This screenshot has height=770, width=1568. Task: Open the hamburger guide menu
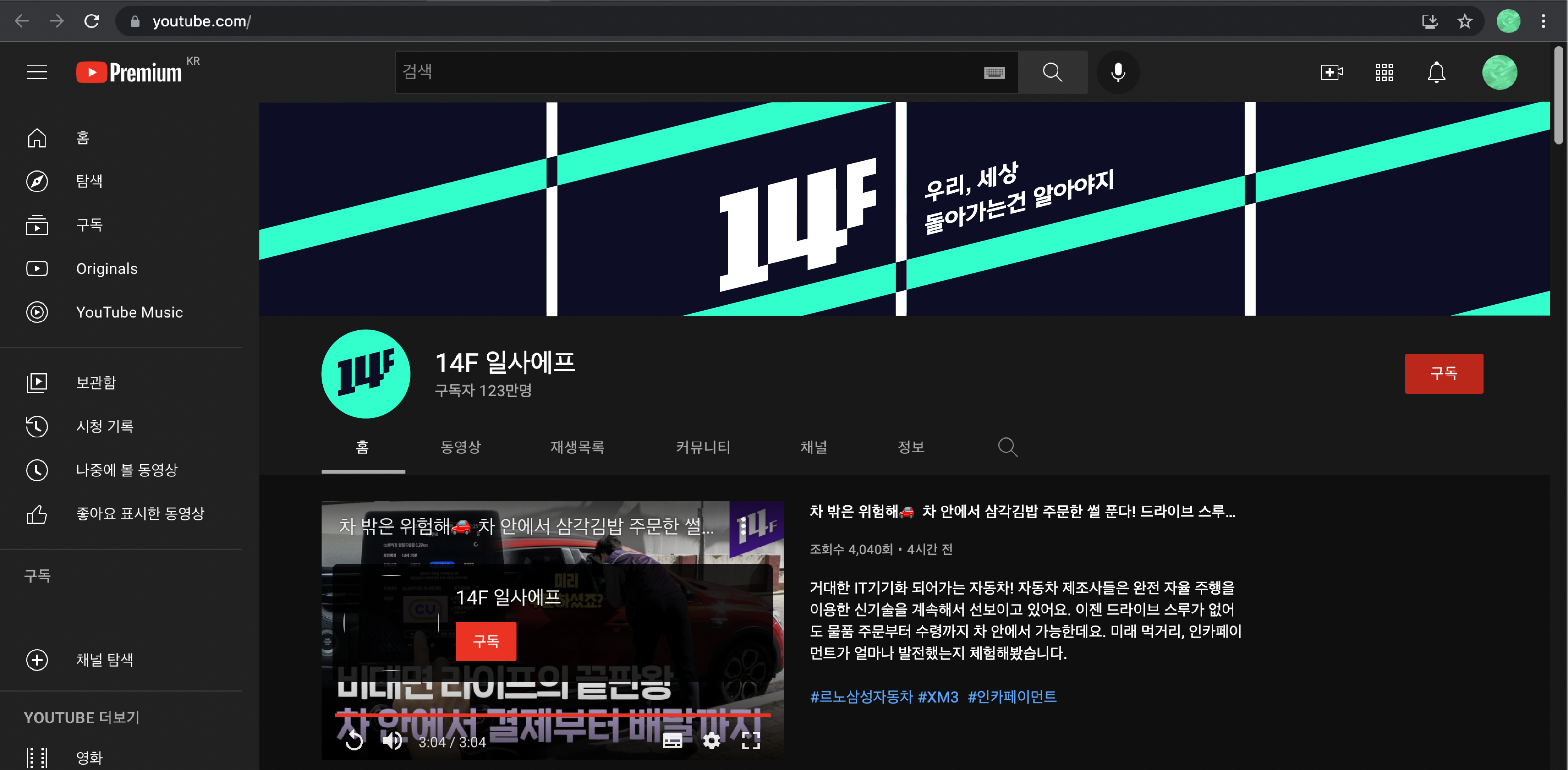[x=37, y=72]
